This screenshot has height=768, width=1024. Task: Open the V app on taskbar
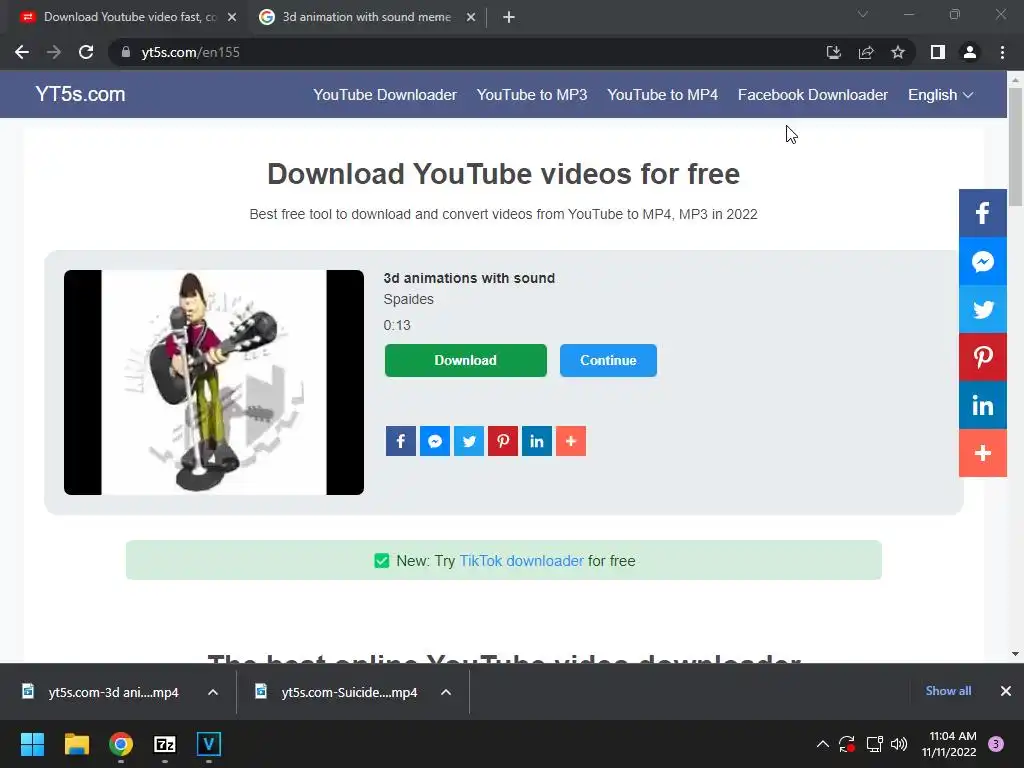(x=209, y=744)
